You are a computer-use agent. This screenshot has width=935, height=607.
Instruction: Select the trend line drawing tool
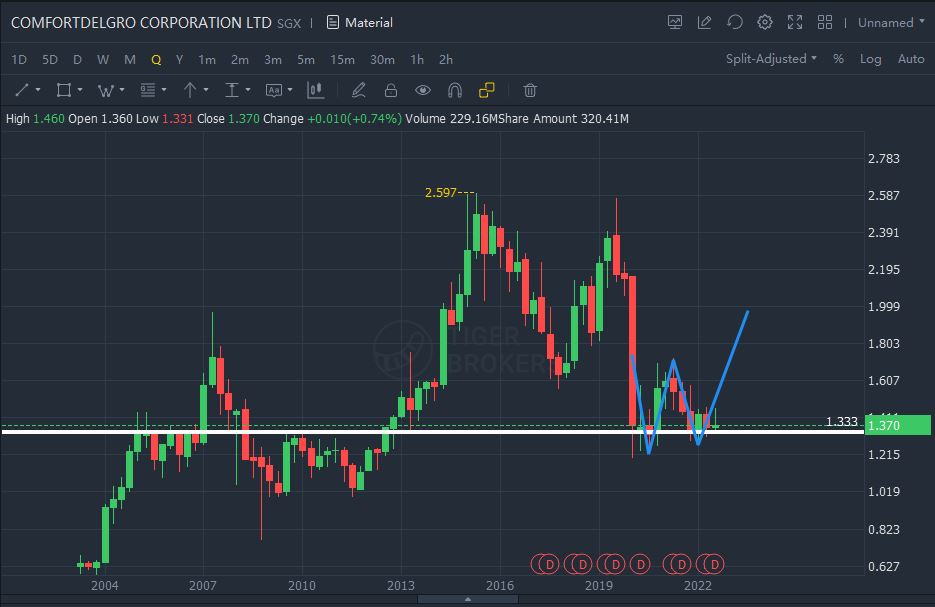[x=21, y=90]
